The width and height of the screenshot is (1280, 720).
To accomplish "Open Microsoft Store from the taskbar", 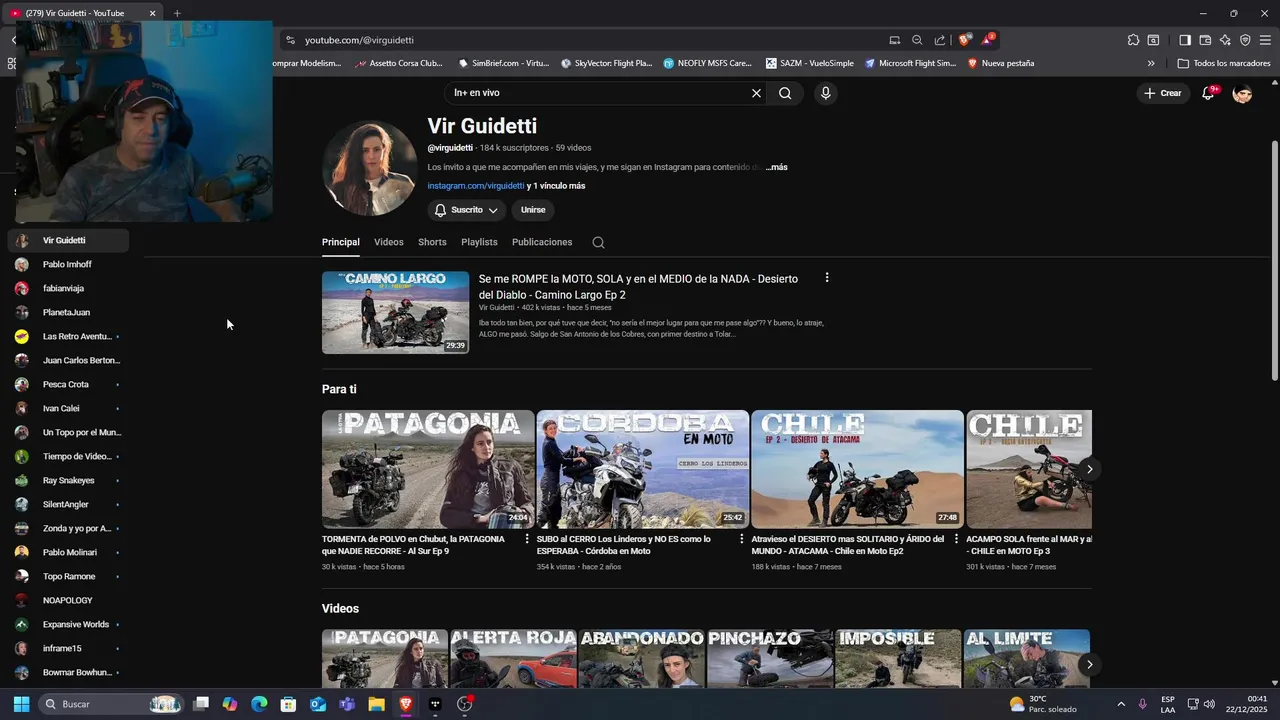I will click(x=288, y=704).
